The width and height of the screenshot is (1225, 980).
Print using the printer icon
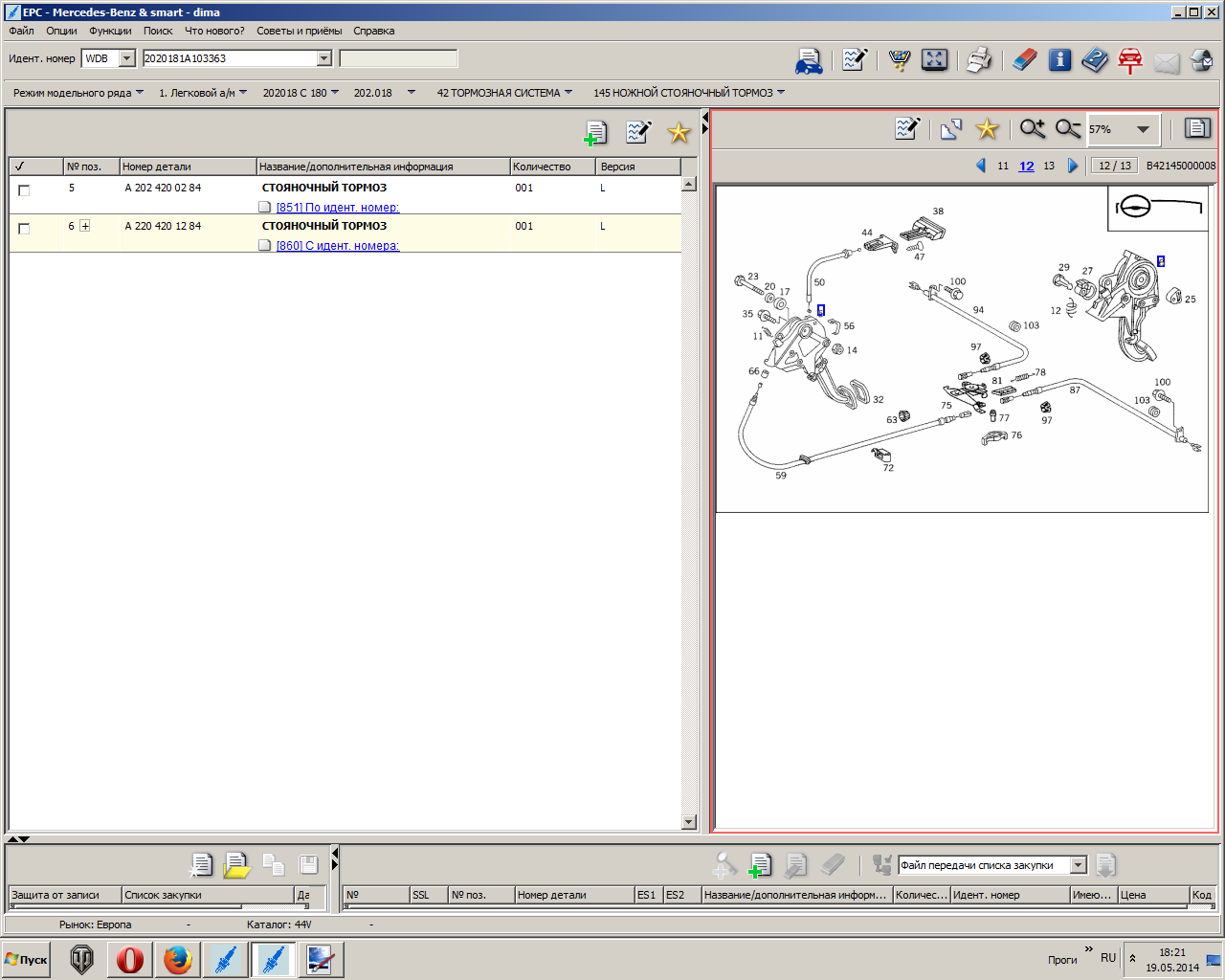coord(979,60)
